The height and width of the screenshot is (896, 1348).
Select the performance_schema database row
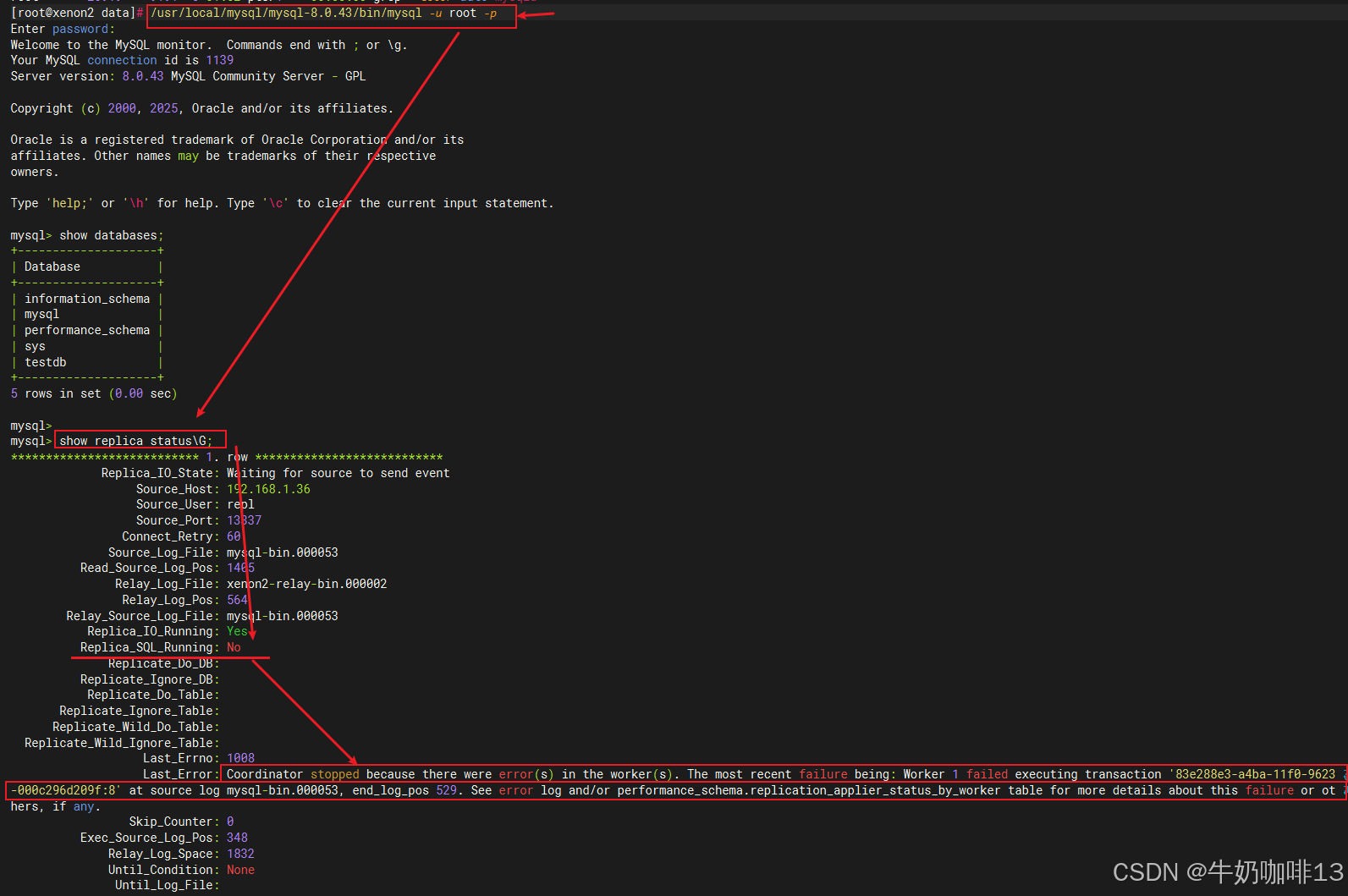(x=87, y=331)
